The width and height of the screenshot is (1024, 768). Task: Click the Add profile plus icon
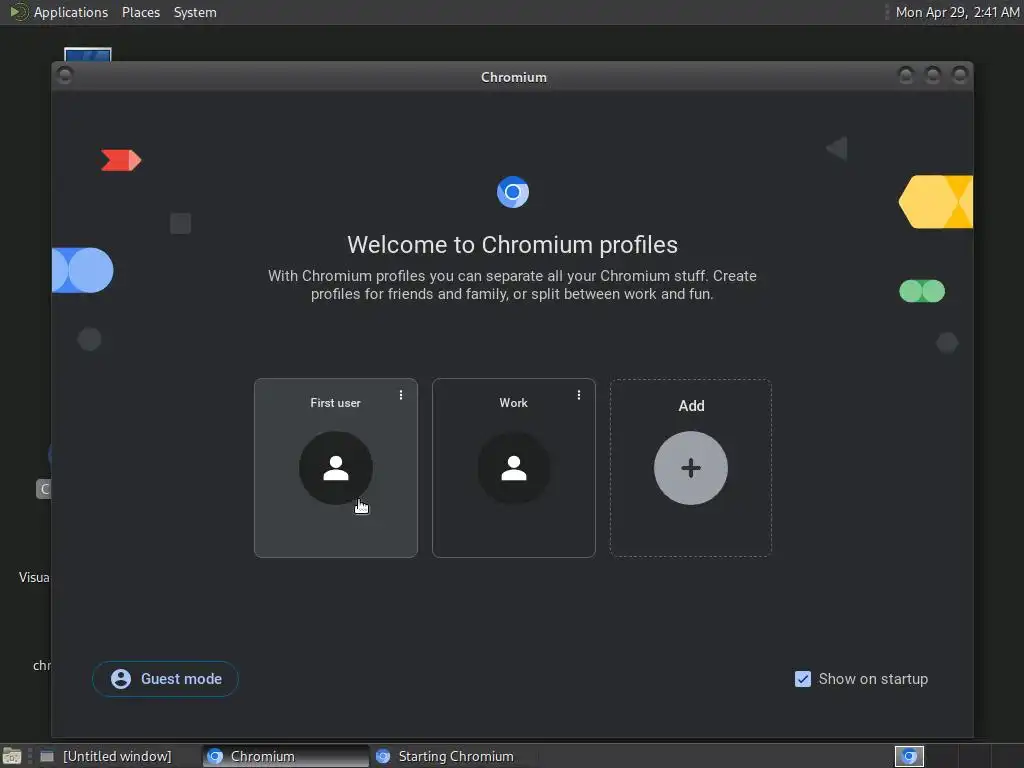click(691, 468)
